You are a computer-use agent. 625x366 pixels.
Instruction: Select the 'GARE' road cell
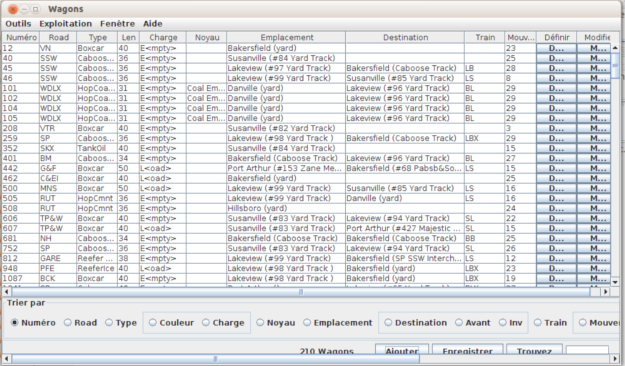(58, 258)
